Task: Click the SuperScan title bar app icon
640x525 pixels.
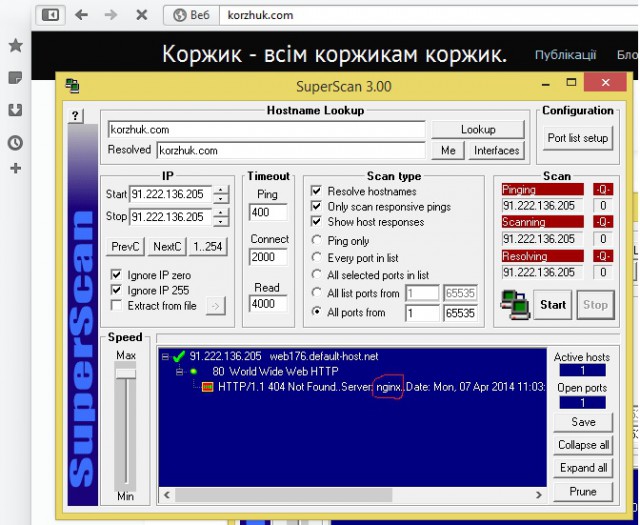Action: click(x=73, y=86)
